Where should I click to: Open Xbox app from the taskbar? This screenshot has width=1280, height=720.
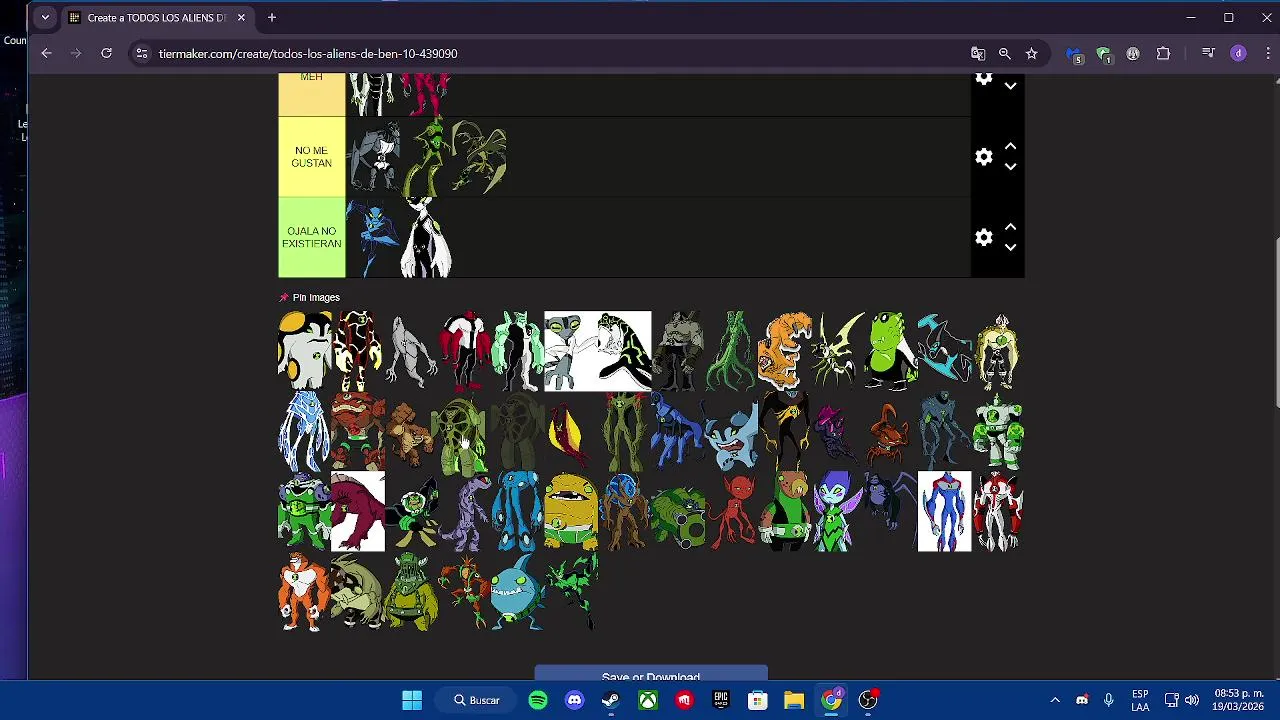(648, 700)
